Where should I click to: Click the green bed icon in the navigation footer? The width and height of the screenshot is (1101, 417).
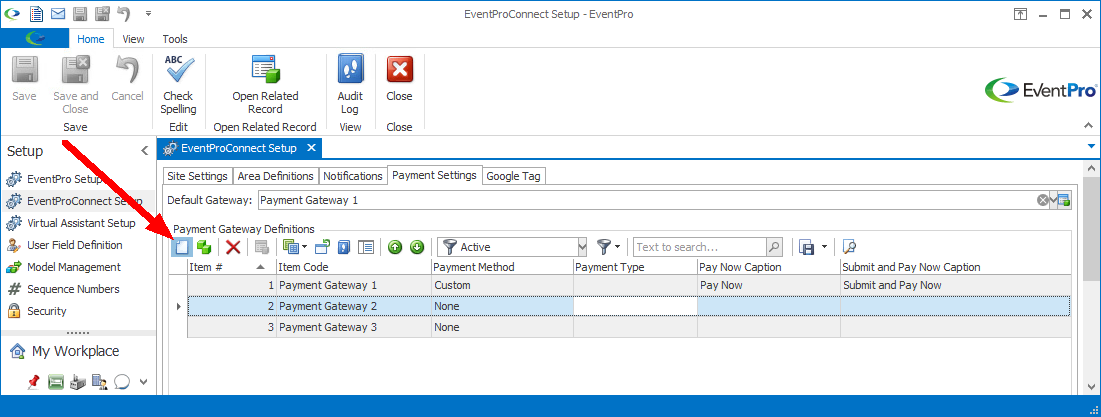click(x=55, y=381)
